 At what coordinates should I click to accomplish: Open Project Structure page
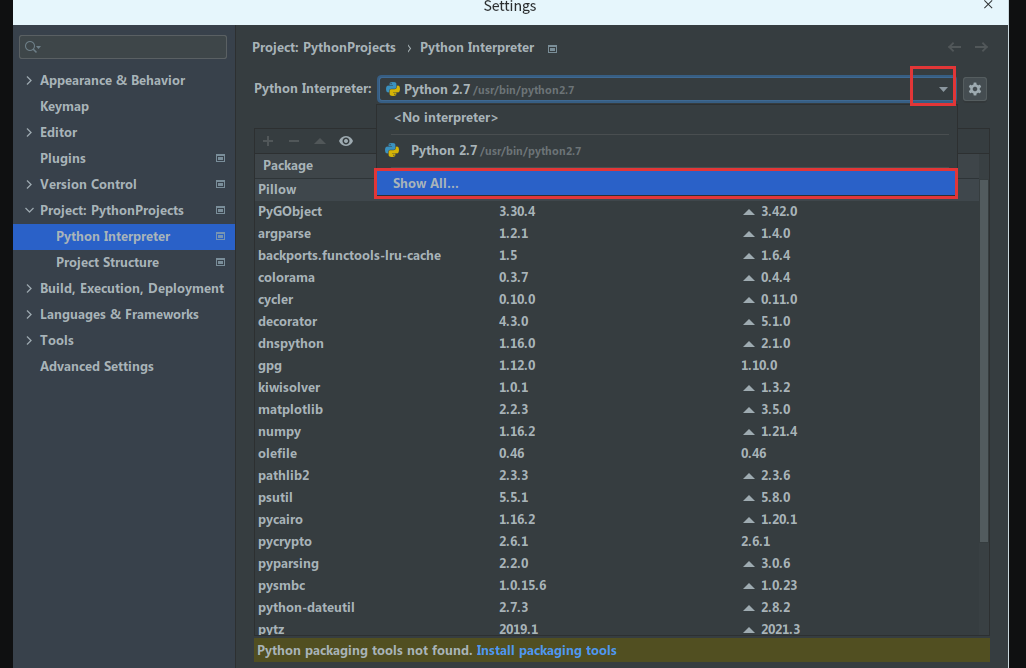pos(107,262)
